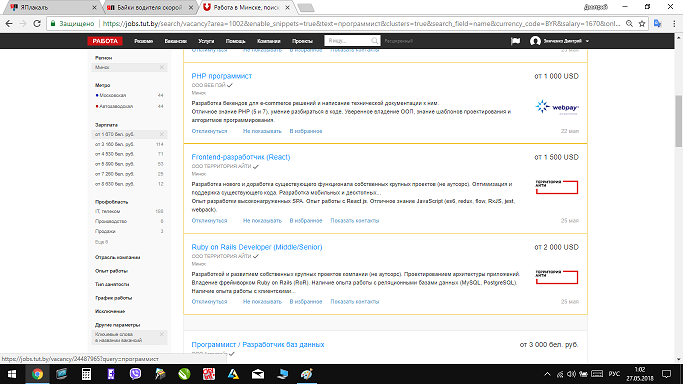Launch Calculator from the taskbar
Viewport: 683px width, 384px height.
click(86, 374)
